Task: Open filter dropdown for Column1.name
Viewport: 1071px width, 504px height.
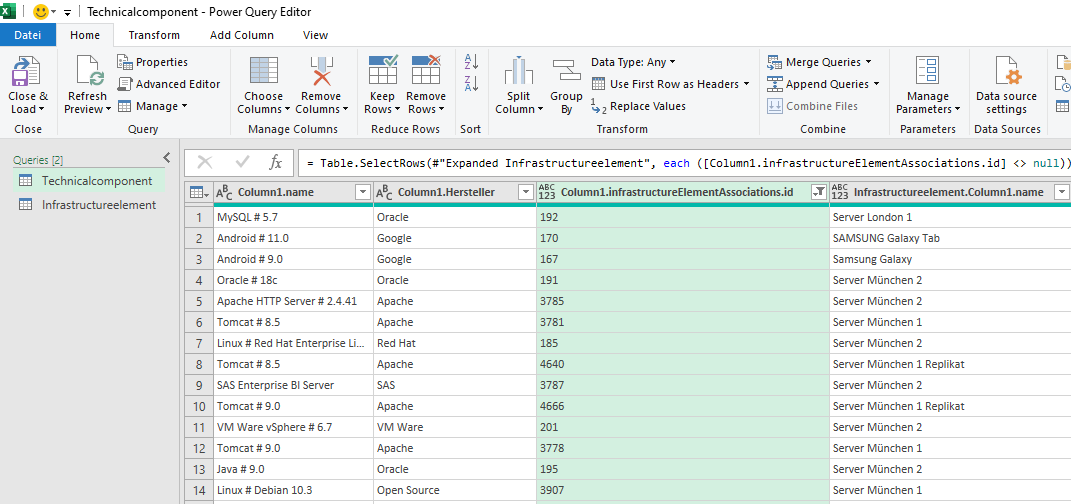Action: [361, 192]
